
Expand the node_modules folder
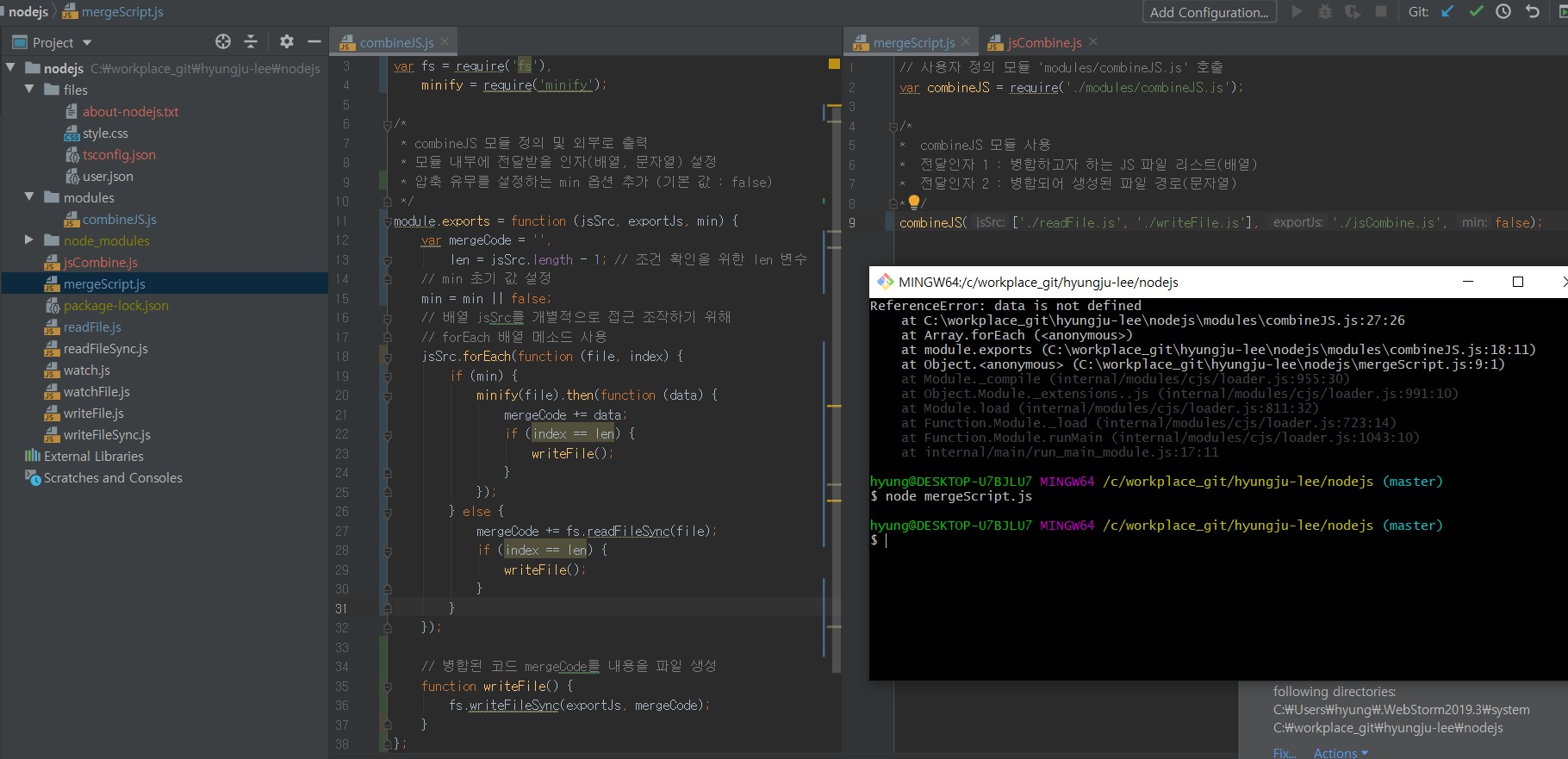[29, 240]
